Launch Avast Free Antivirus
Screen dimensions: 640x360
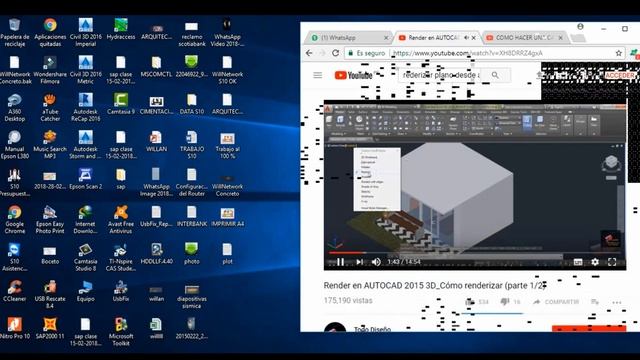tap(121, 220)
